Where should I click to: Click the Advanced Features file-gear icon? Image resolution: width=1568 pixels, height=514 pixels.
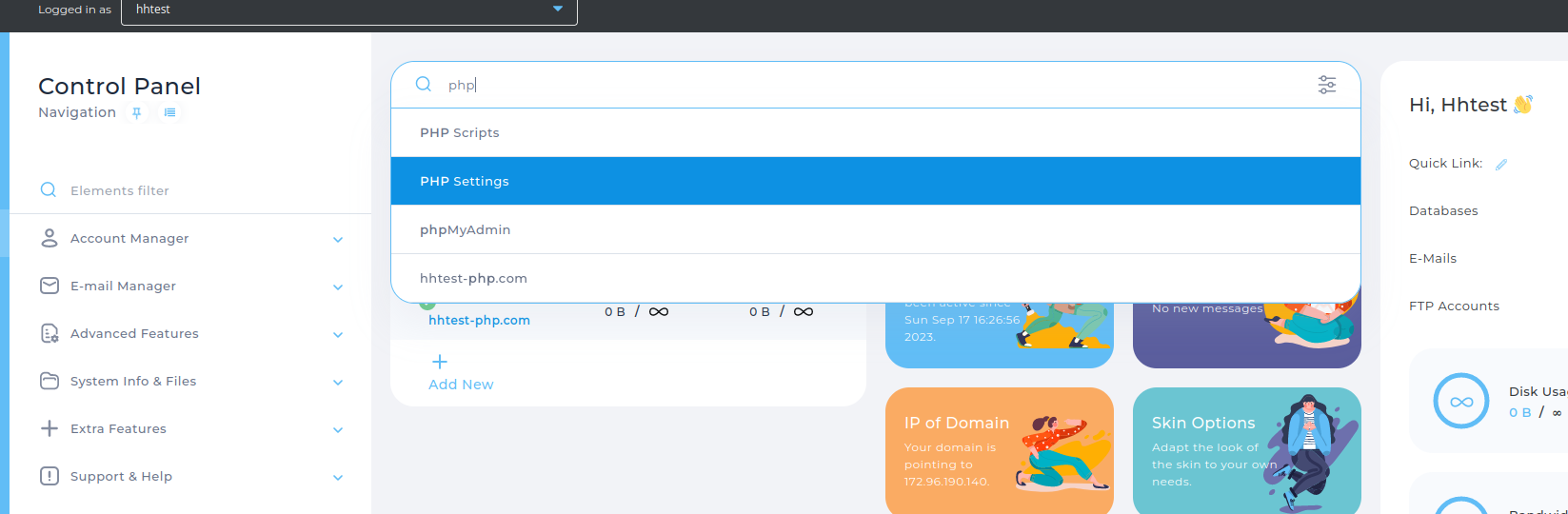click(50, 333)
